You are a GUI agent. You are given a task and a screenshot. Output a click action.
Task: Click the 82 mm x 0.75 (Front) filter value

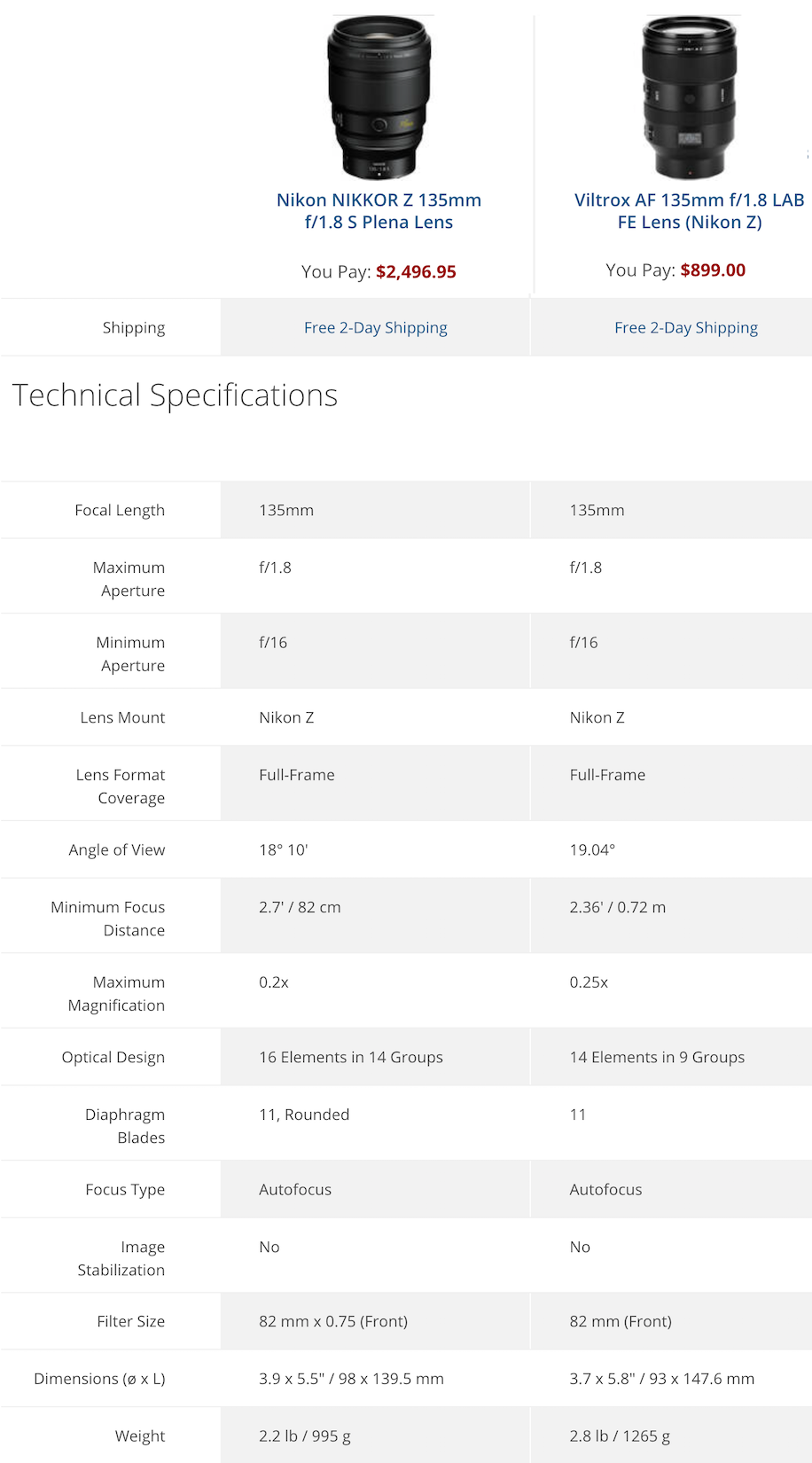(x=333, y=1321)
